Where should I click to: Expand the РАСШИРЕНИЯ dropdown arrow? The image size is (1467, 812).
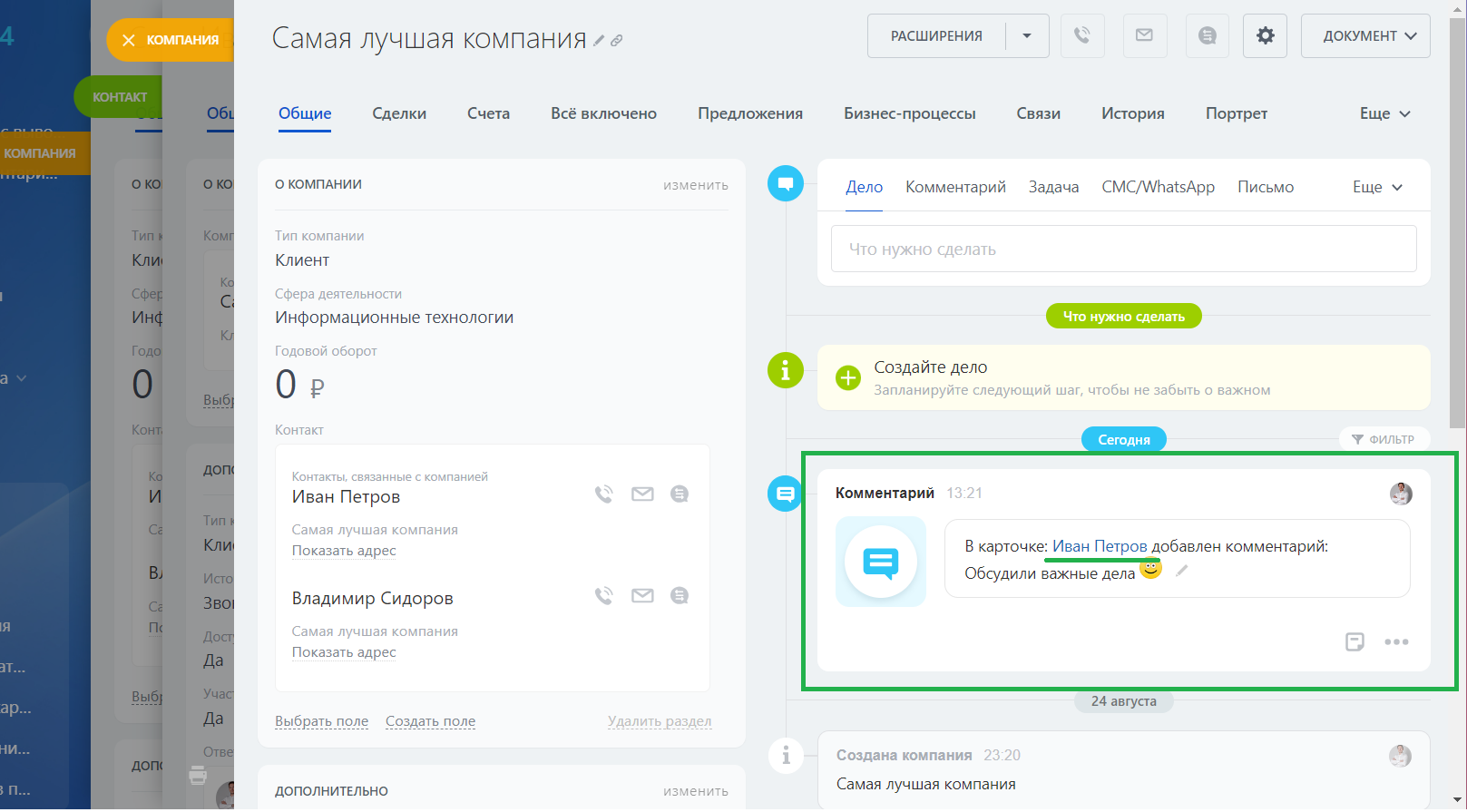[1027, 36]
